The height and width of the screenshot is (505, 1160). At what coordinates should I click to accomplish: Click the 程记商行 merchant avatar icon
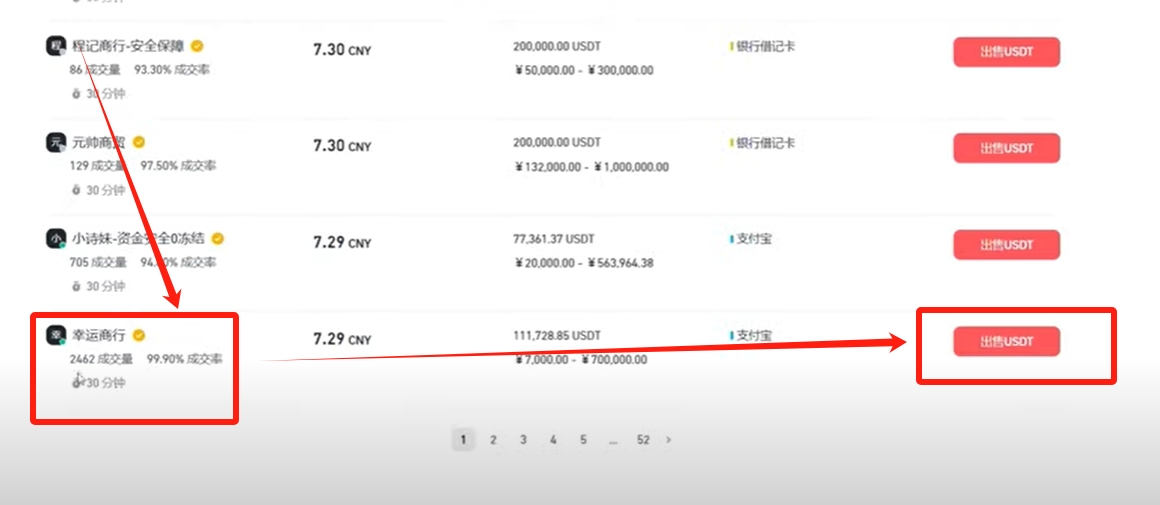point(56,46)
